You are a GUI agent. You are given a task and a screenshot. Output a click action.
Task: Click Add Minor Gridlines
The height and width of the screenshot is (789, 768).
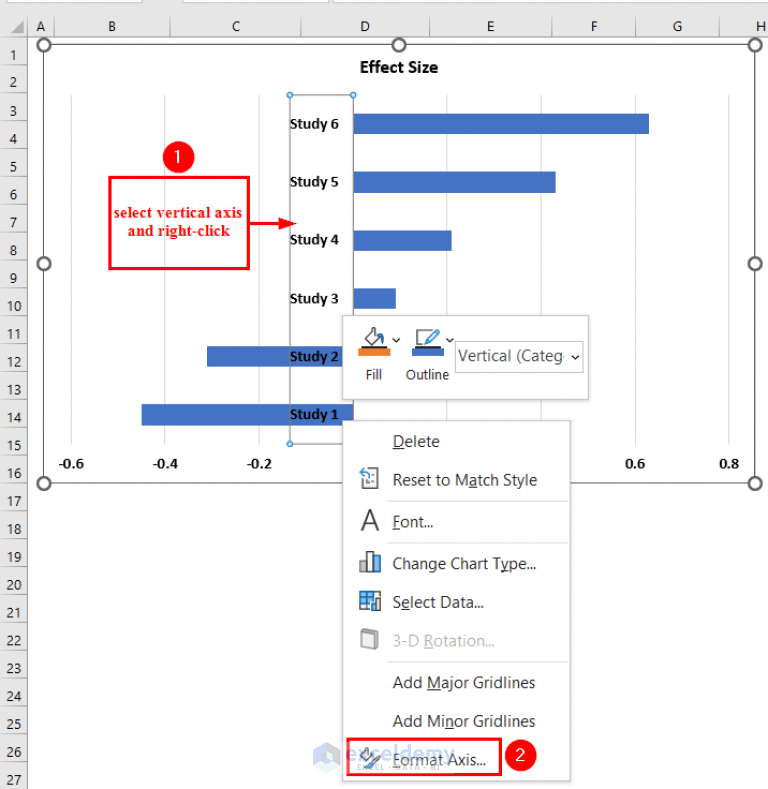click(x=464, y=722)
